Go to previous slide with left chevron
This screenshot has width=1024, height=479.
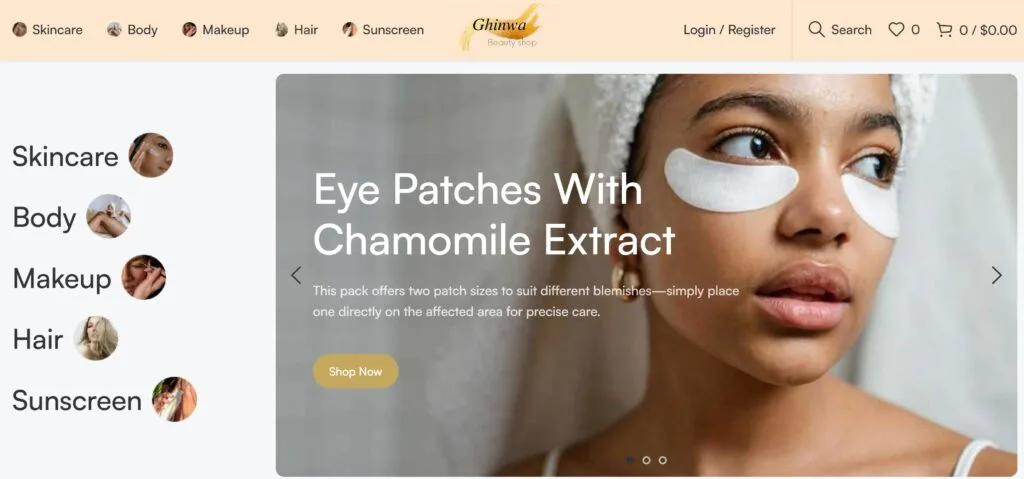click(296, 275)
